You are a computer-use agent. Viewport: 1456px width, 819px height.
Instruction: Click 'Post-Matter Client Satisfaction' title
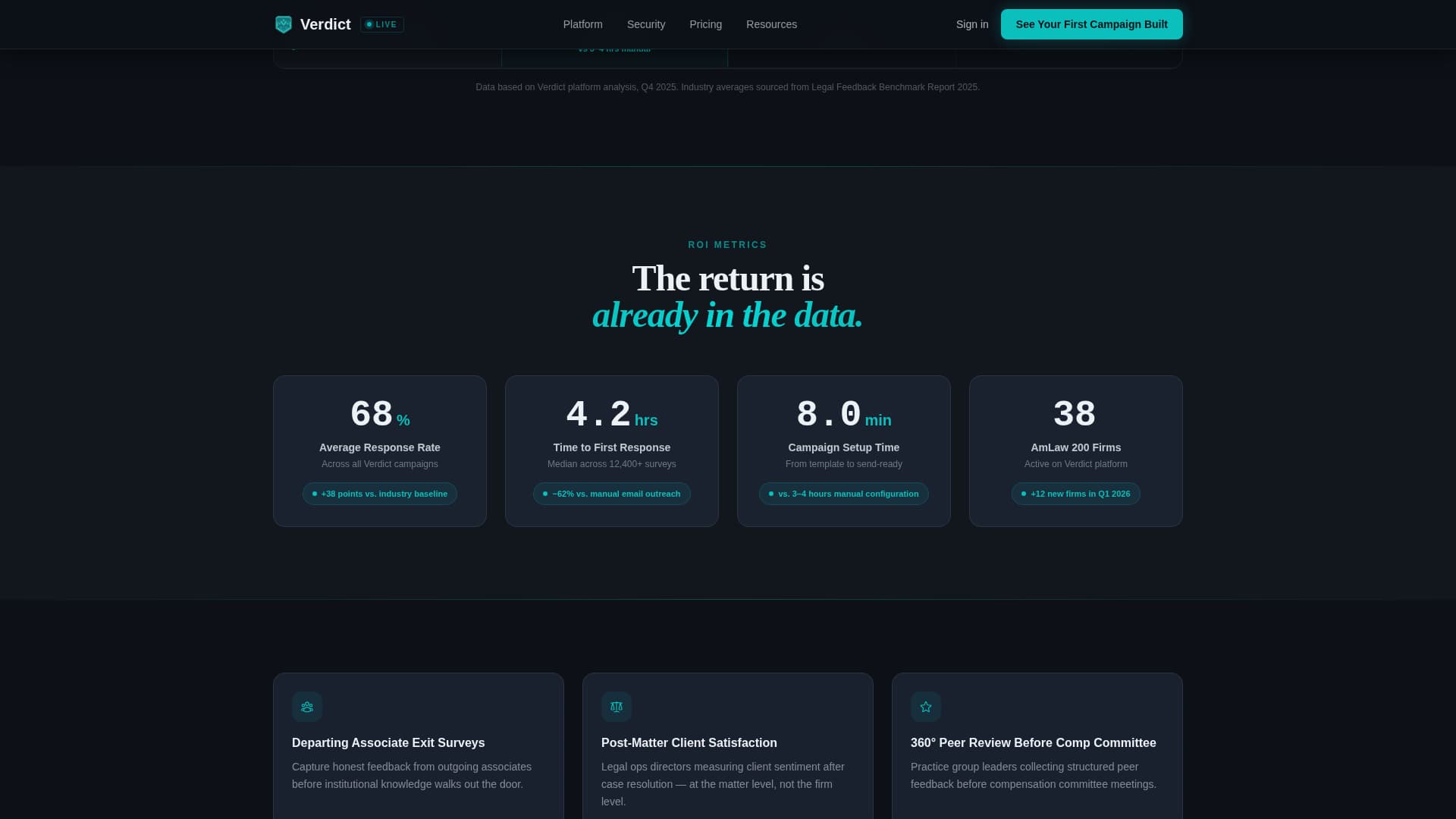[689, 743]
